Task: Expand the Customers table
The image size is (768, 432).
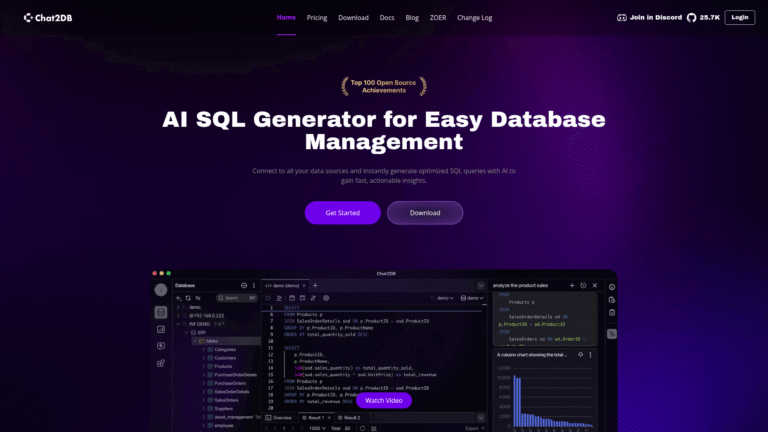Action: [x=204, y=358]
